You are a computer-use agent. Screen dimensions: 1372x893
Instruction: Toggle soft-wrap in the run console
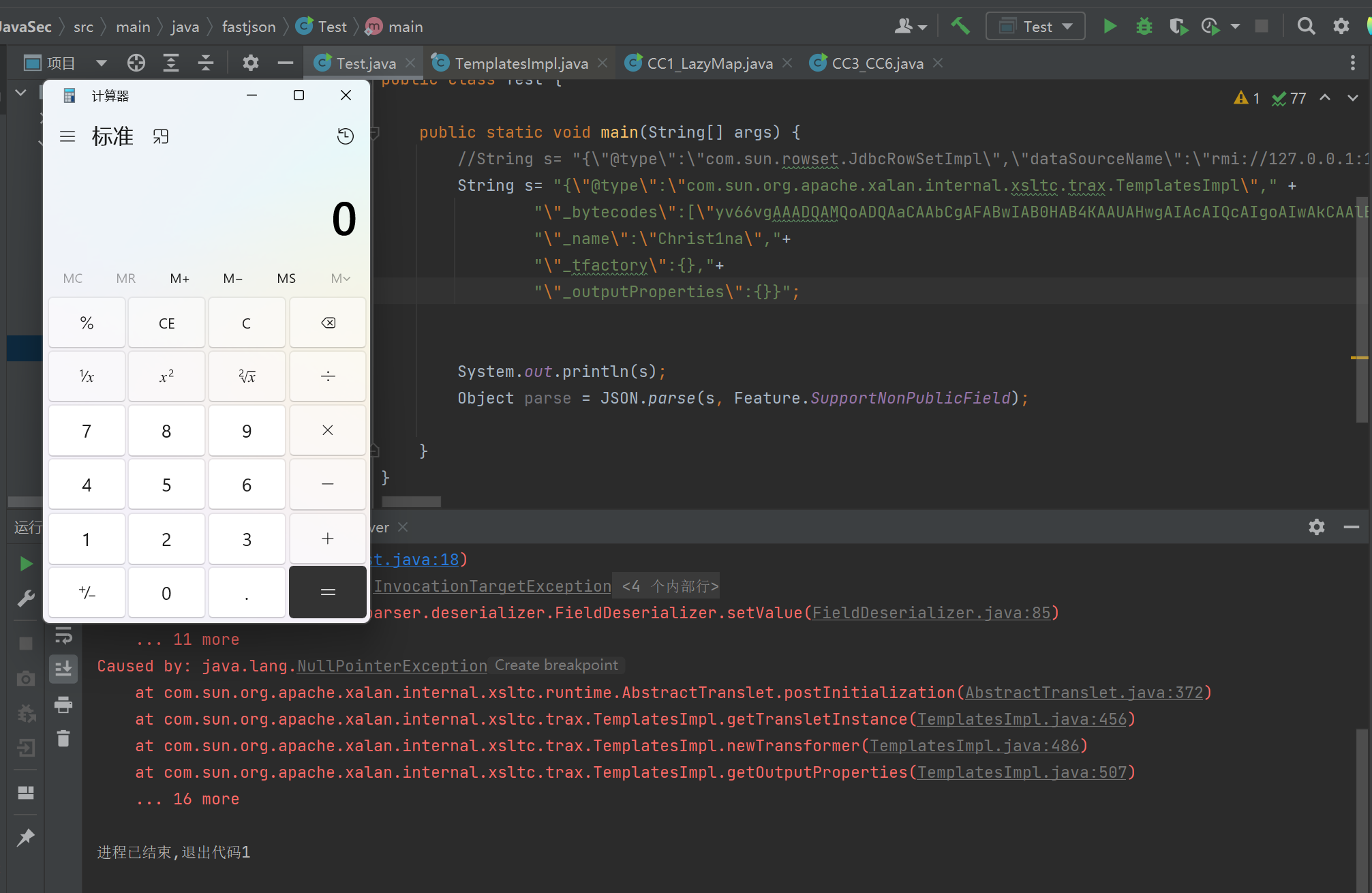pos(63,636)
